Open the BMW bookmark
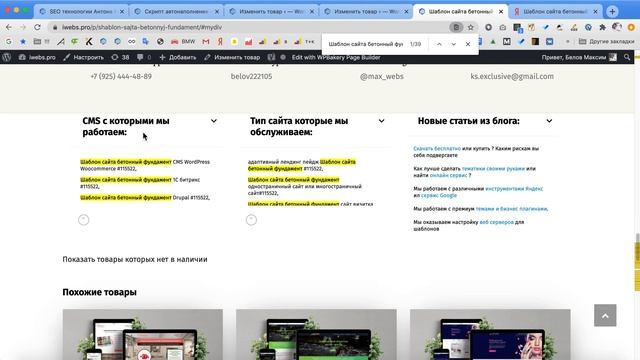The image size is (640, 360). coord(183,41)
